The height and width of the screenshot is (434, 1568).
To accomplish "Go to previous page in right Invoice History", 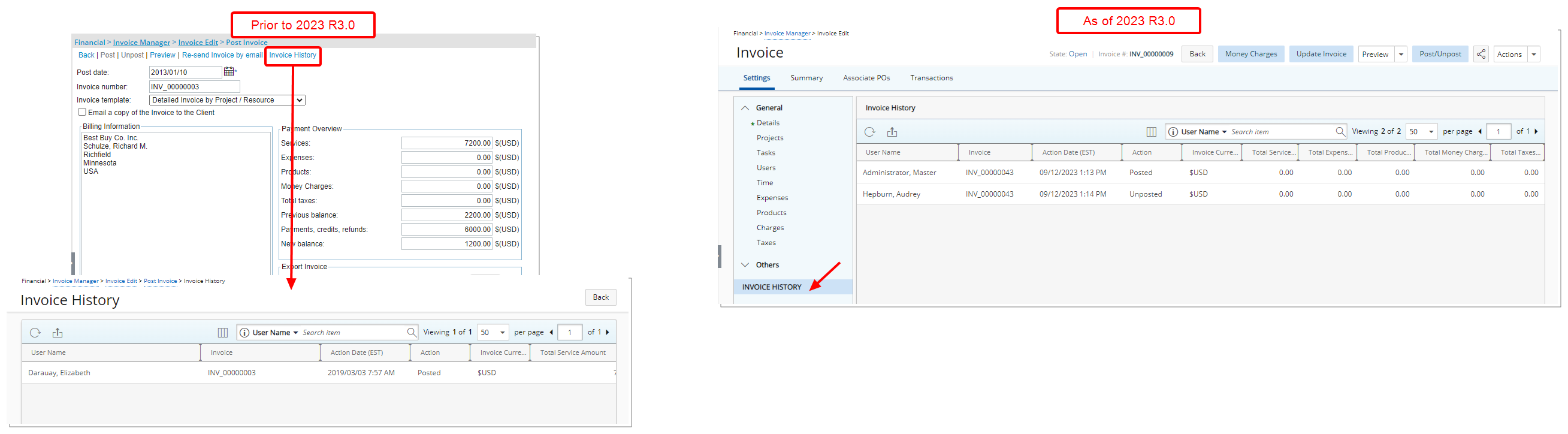I will click(1480, 131).
